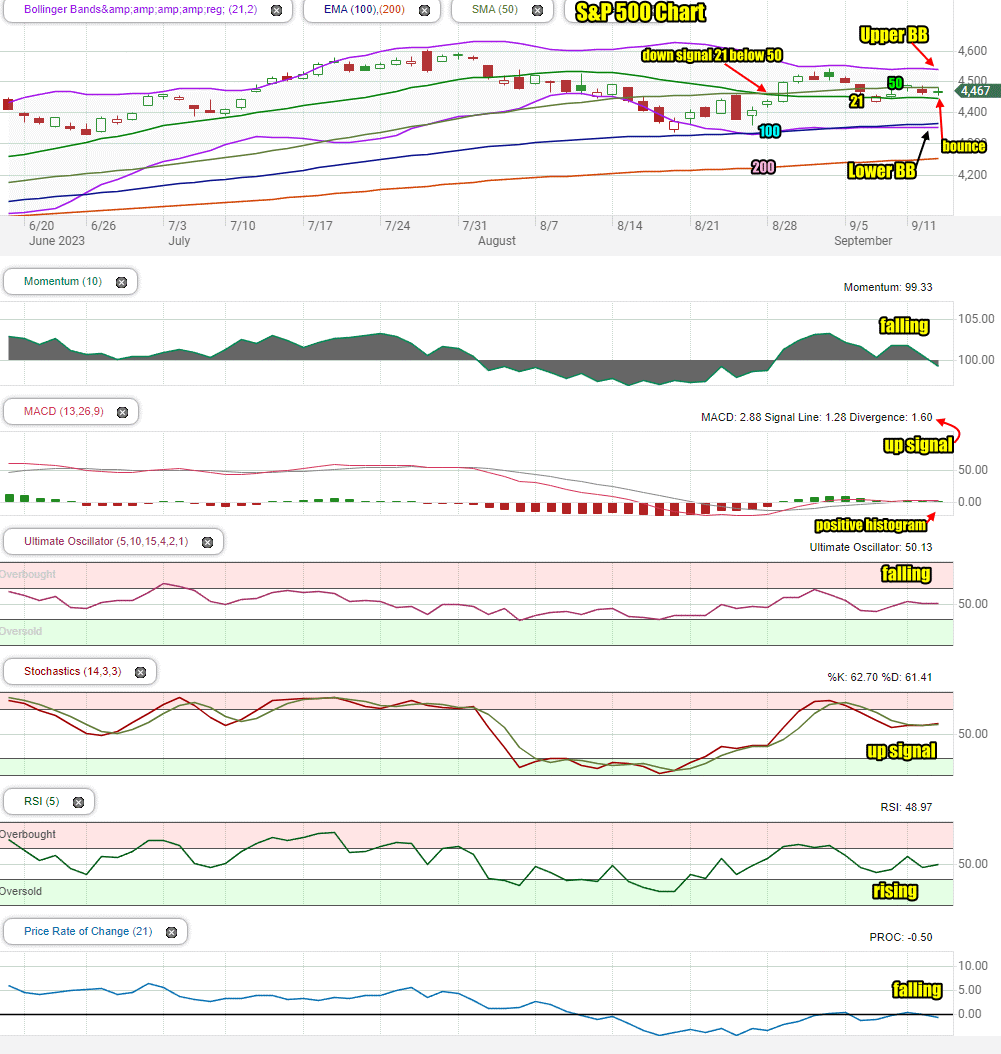The image size is (1001, 1054).
Task: Select the 9/11 date on the time axis
Action: pyautogui.click(x=924, y=226)
